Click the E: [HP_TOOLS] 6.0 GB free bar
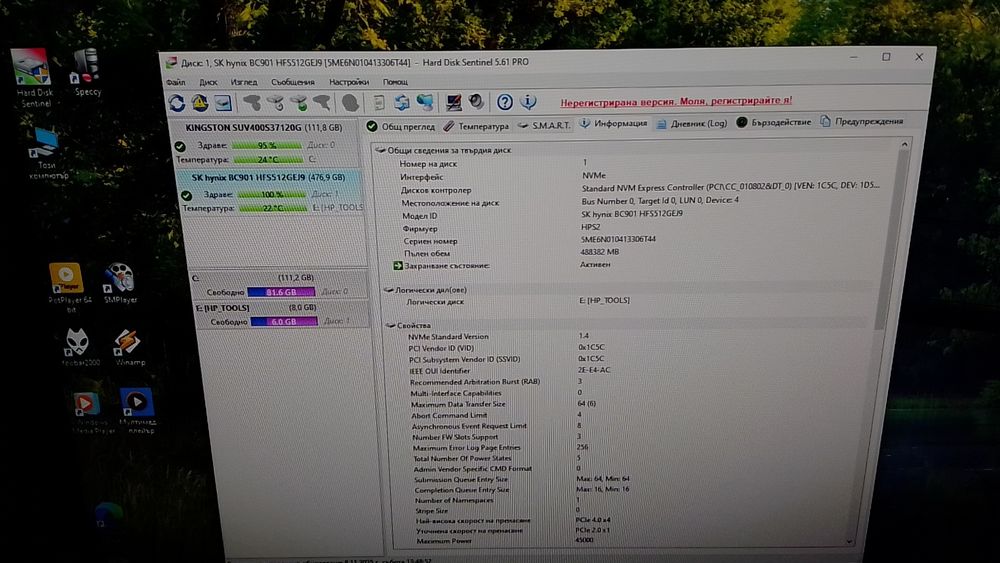The width and height of the screenshot is (1000, 563). click(x=284, y=321)
